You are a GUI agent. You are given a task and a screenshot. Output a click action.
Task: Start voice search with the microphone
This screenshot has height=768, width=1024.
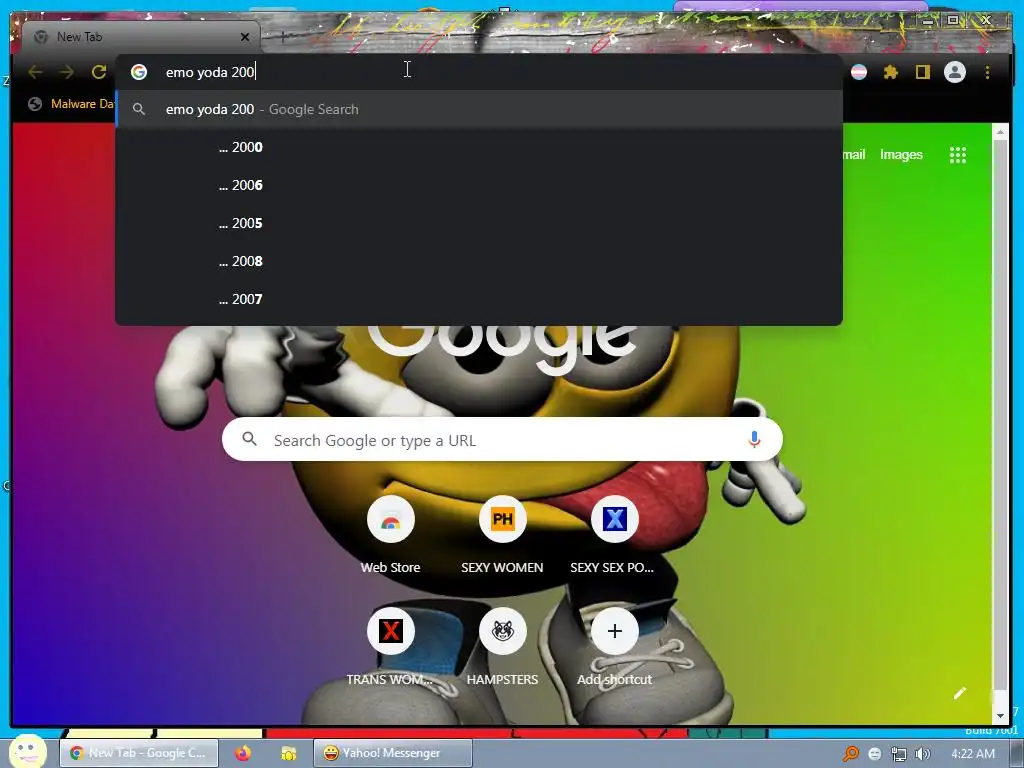pos(754,440)
